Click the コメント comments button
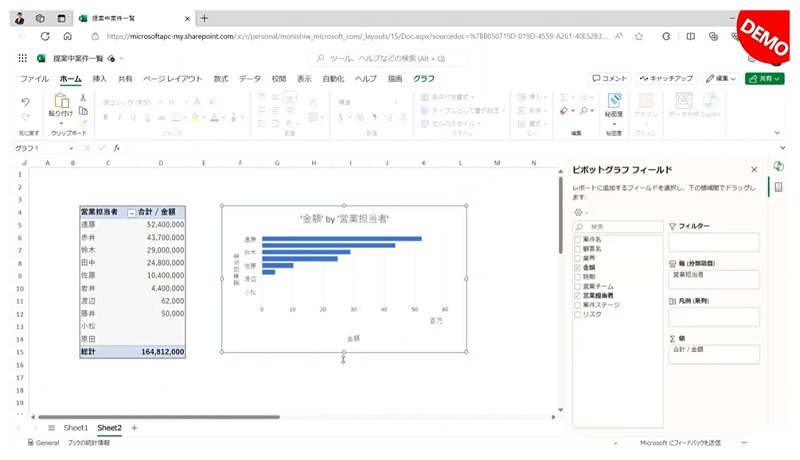The height and width of the screenshot is (460, 800). [609, 79]
